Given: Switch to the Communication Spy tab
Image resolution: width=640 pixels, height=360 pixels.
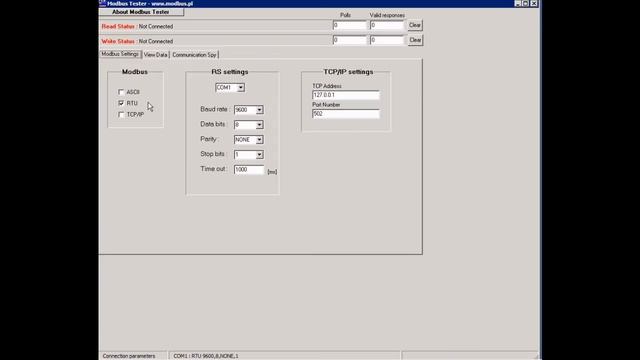Looking at the screenshot, I should pos(194,55).
